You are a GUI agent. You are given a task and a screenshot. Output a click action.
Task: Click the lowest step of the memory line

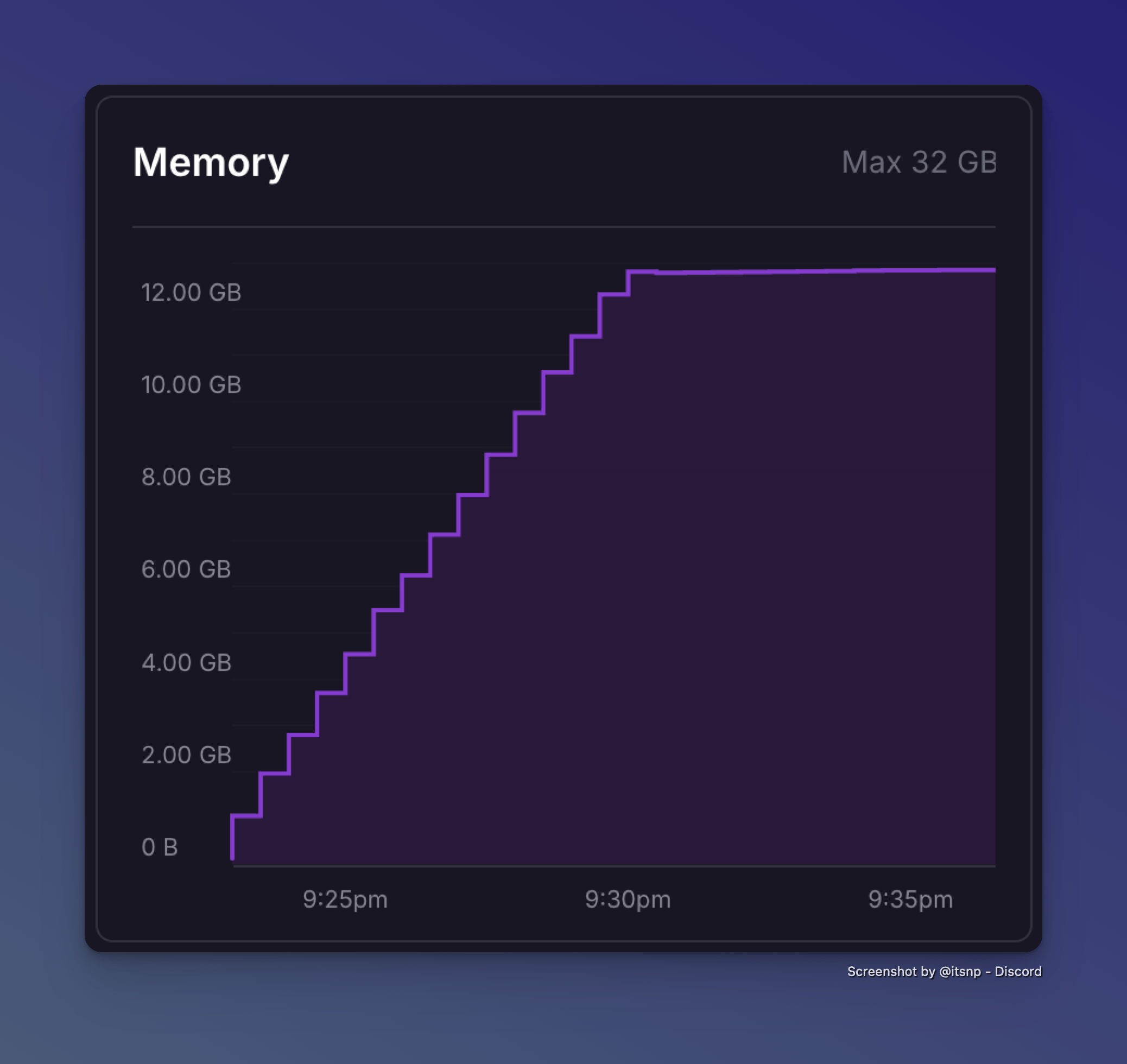(x=246, y=815)
